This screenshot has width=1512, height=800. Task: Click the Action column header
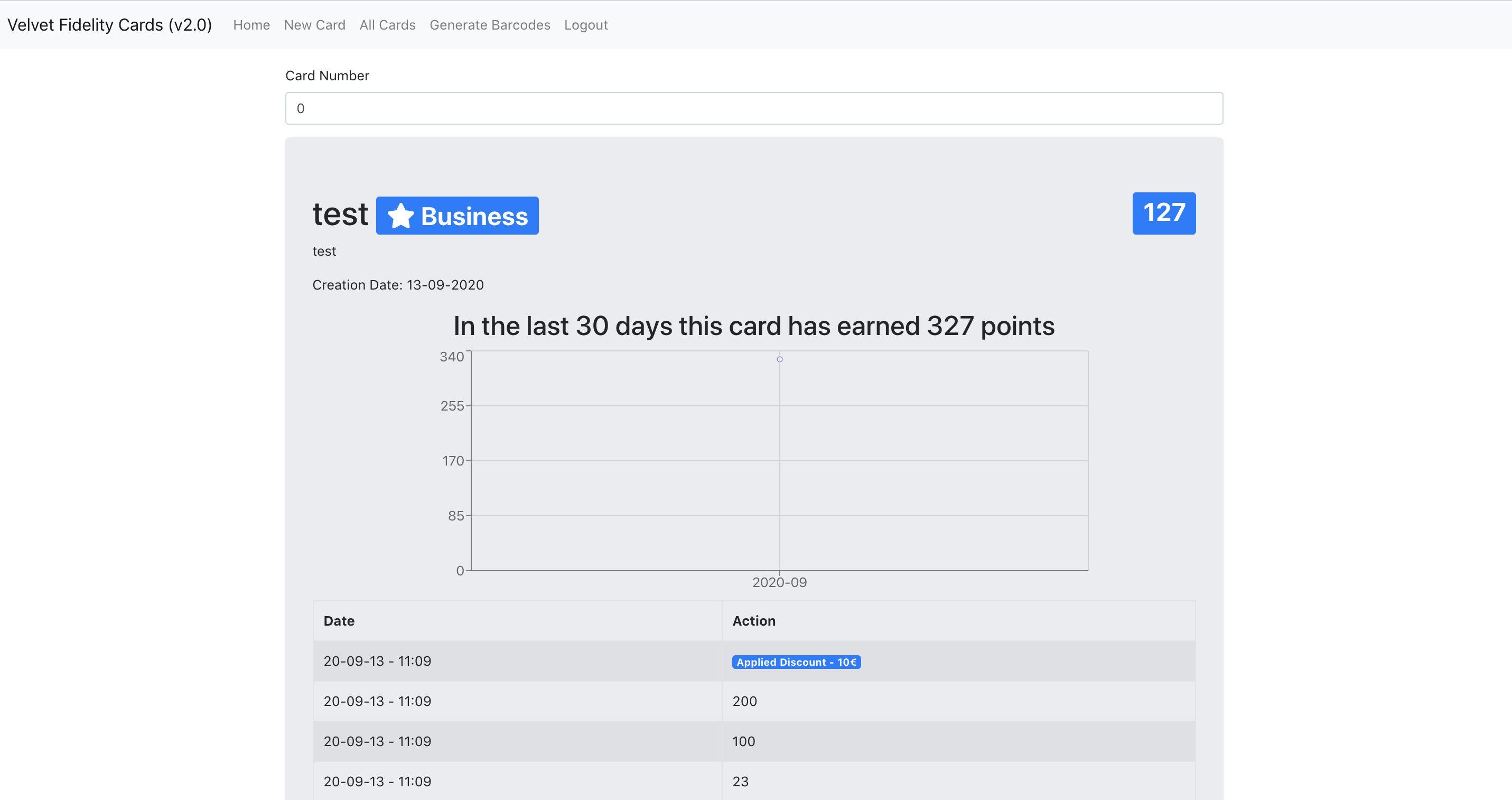coord(754,621)
